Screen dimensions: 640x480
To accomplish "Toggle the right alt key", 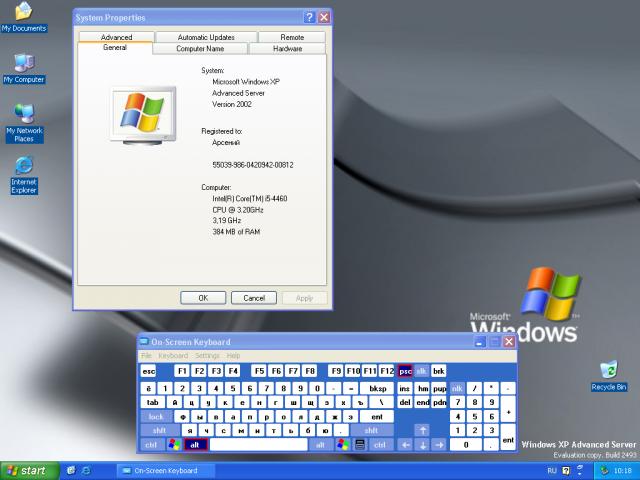I will (321, 444).
